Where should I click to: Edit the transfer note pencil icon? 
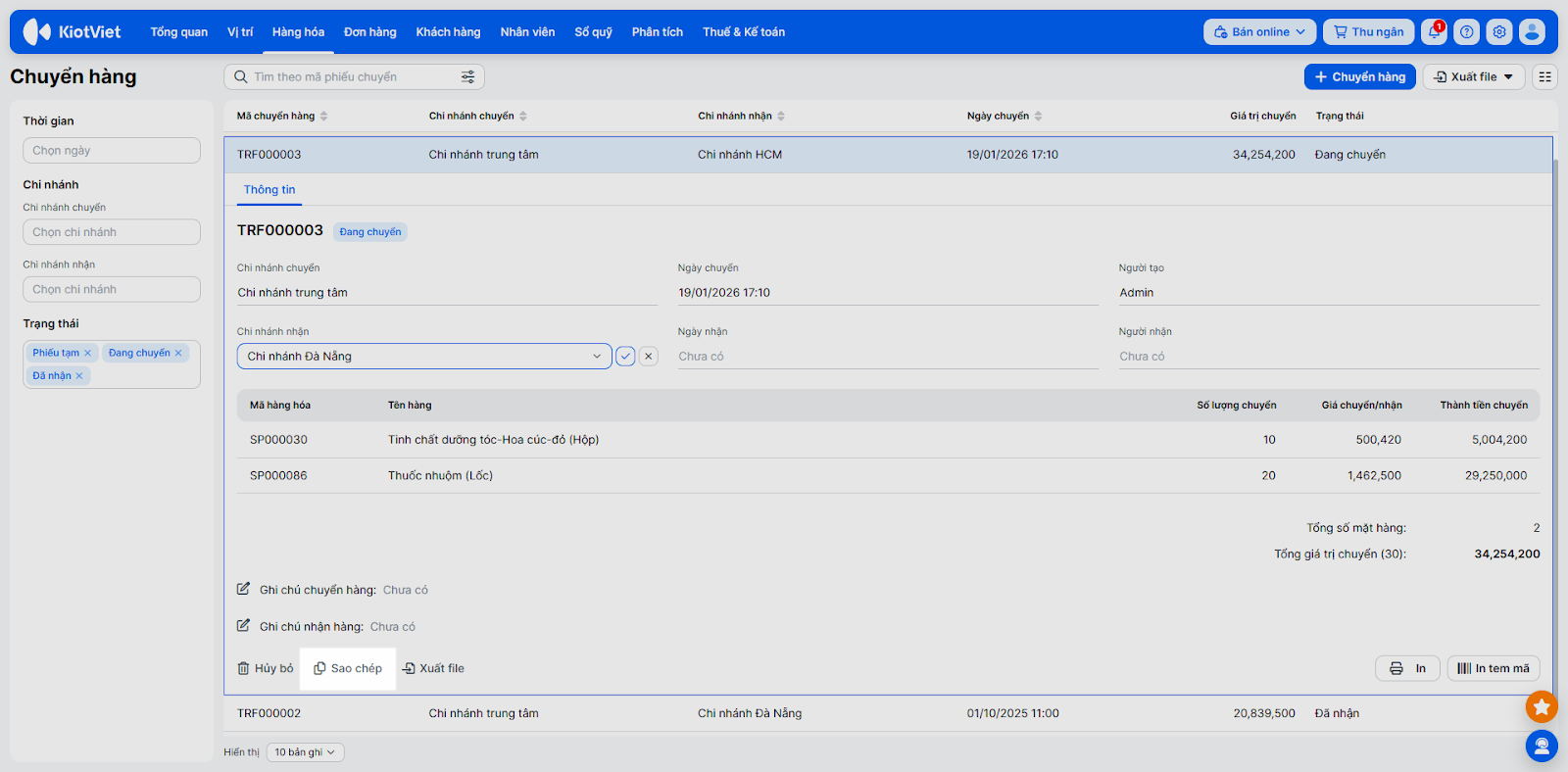point(243,589)
